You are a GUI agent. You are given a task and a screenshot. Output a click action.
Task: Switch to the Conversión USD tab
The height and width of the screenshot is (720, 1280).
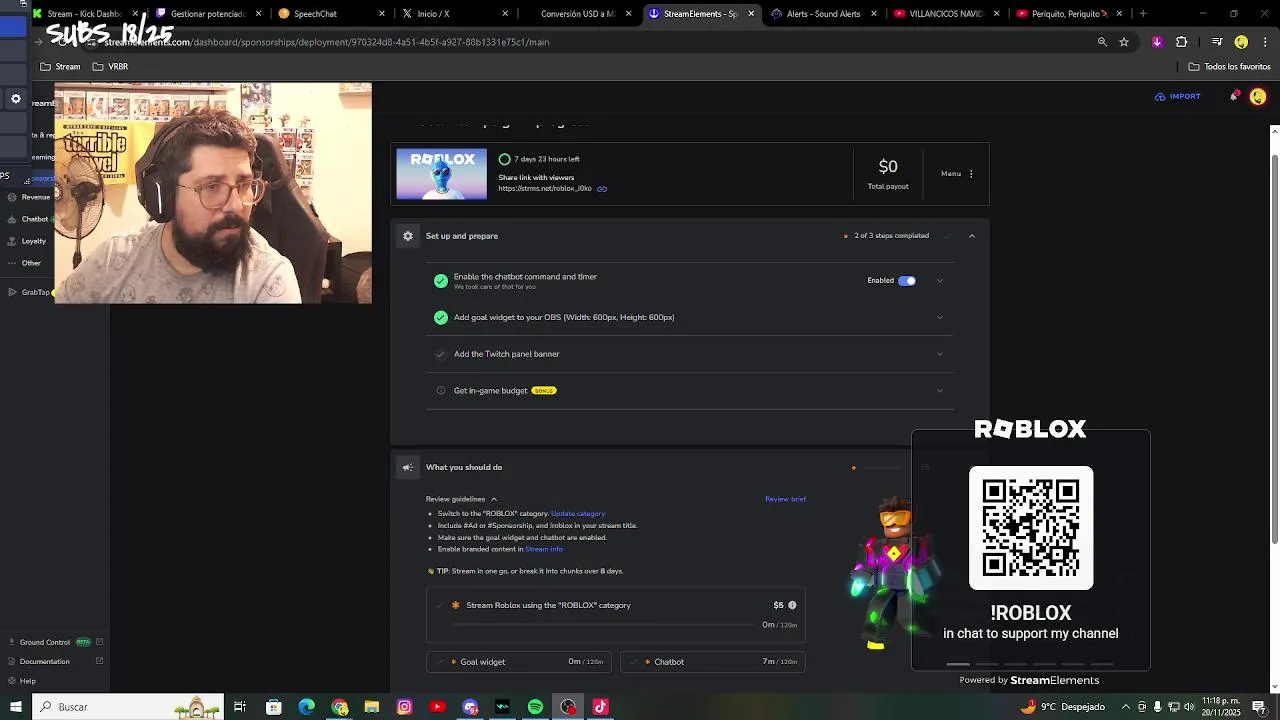pyautogui.click(x=578, y=14)
